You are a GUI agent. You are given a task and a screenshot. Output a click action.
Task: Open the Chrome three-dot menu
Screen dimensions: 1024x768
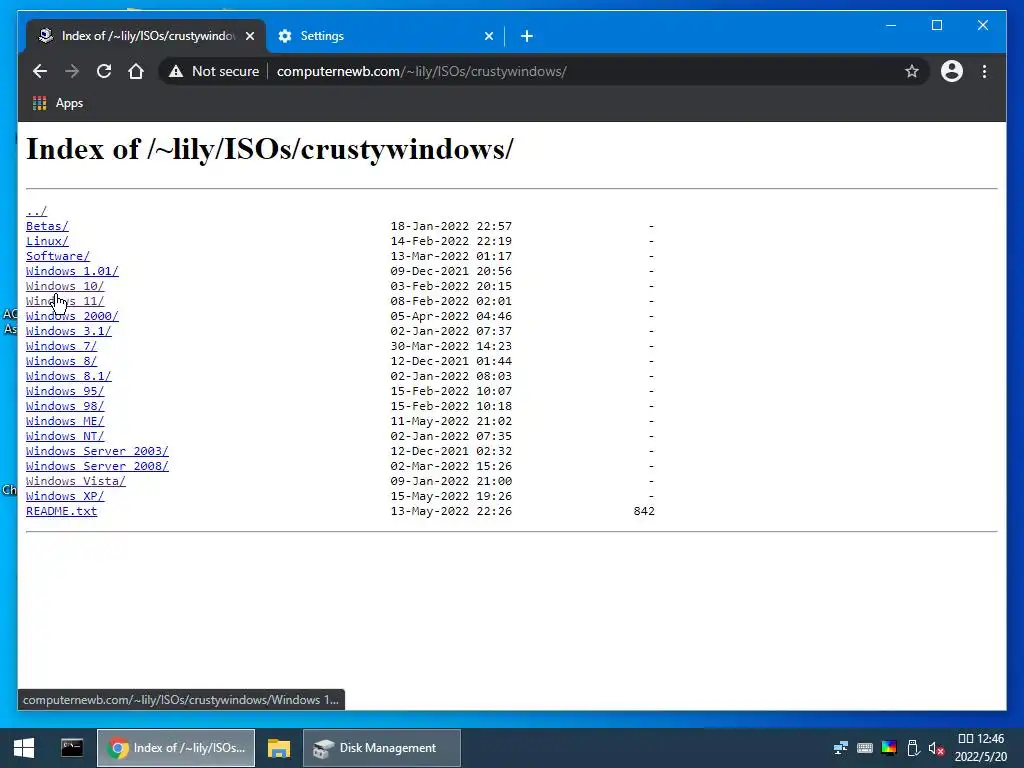pyautogui.click(x=984, y=71)
